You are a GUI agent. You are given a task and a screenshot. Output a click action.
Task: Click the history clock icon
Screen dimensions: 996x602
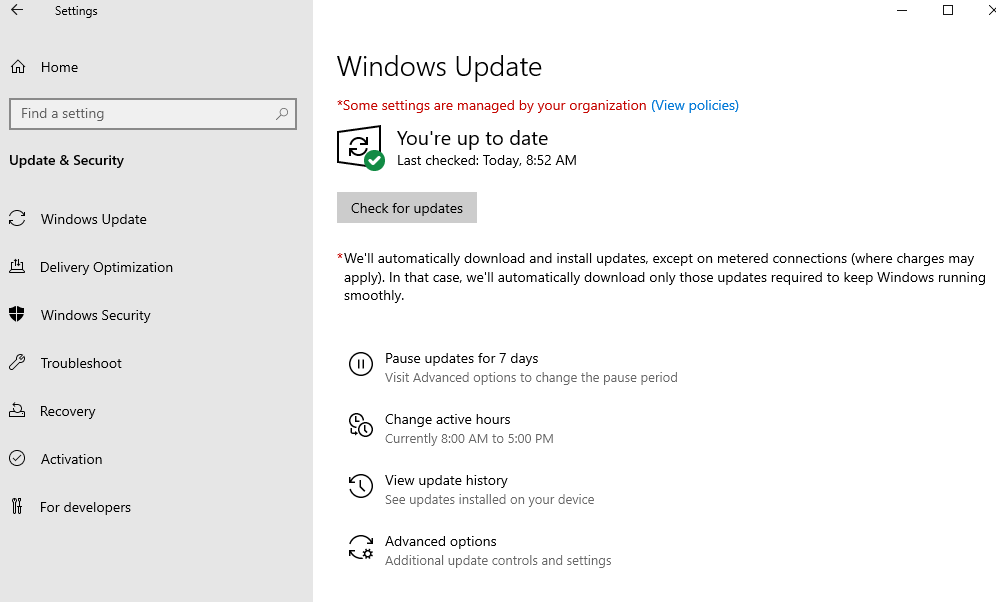click(361, 486)
